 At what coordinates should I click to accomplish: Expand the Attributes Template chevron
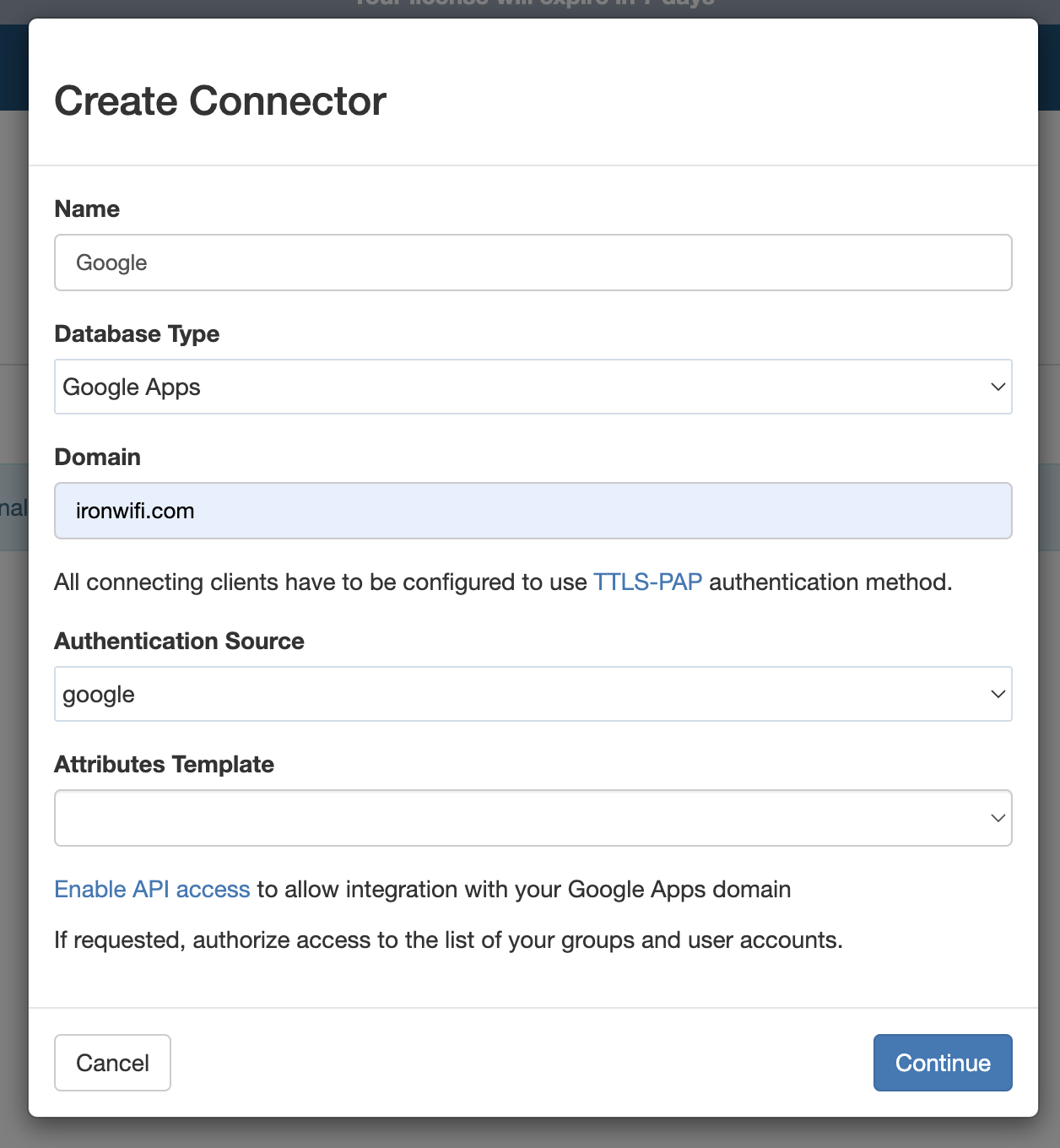click(x=998, y=818)
